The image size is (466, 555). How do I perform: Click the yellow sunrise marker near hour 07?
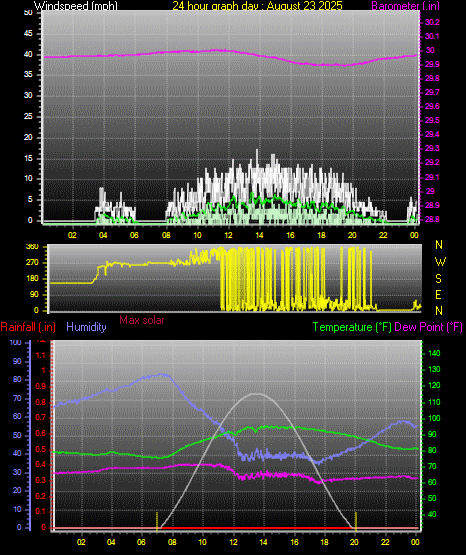point(157,521)
